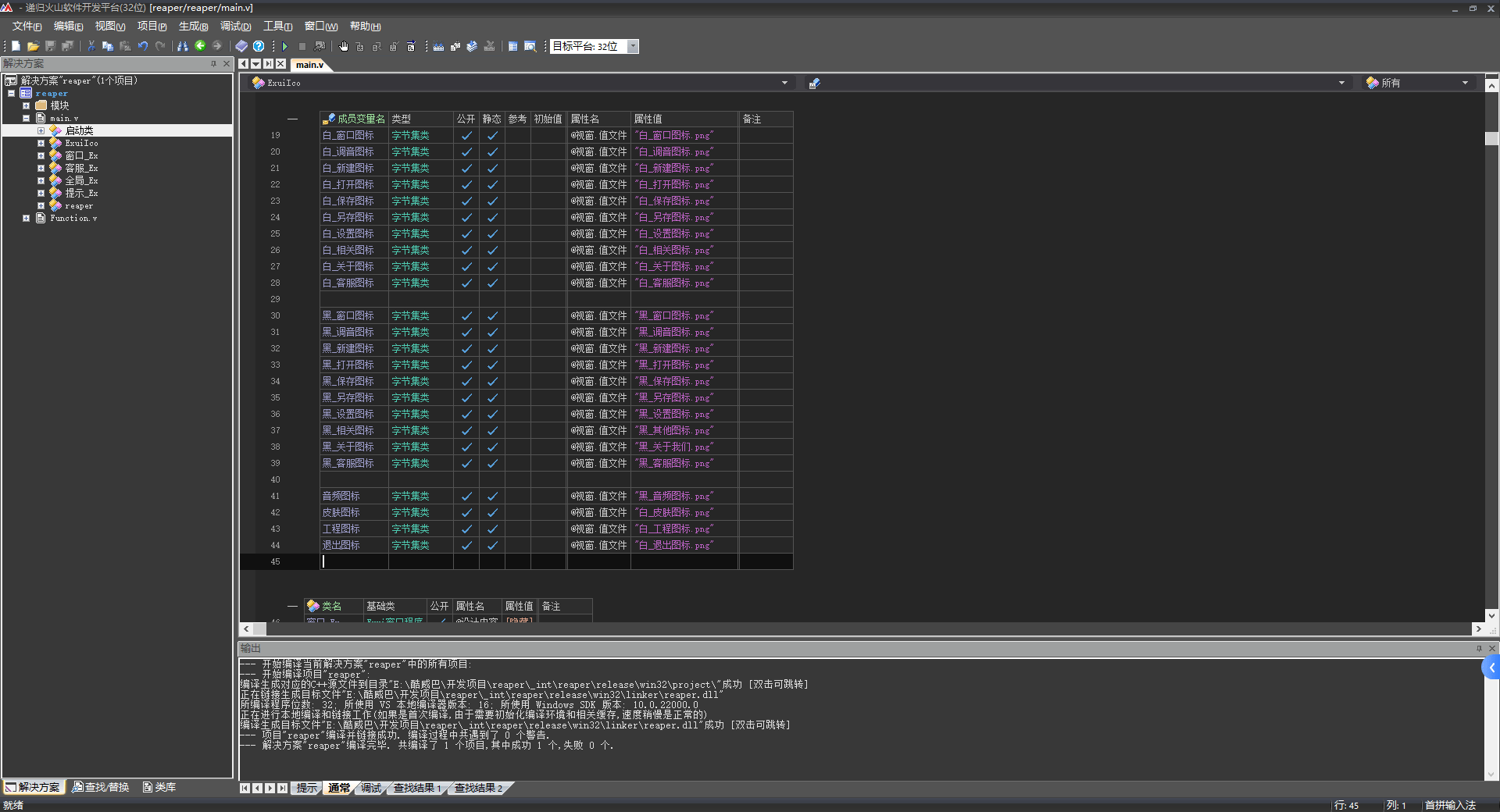
Task: Click the green navigate back arrow
Action: click(x=200, y=46)
